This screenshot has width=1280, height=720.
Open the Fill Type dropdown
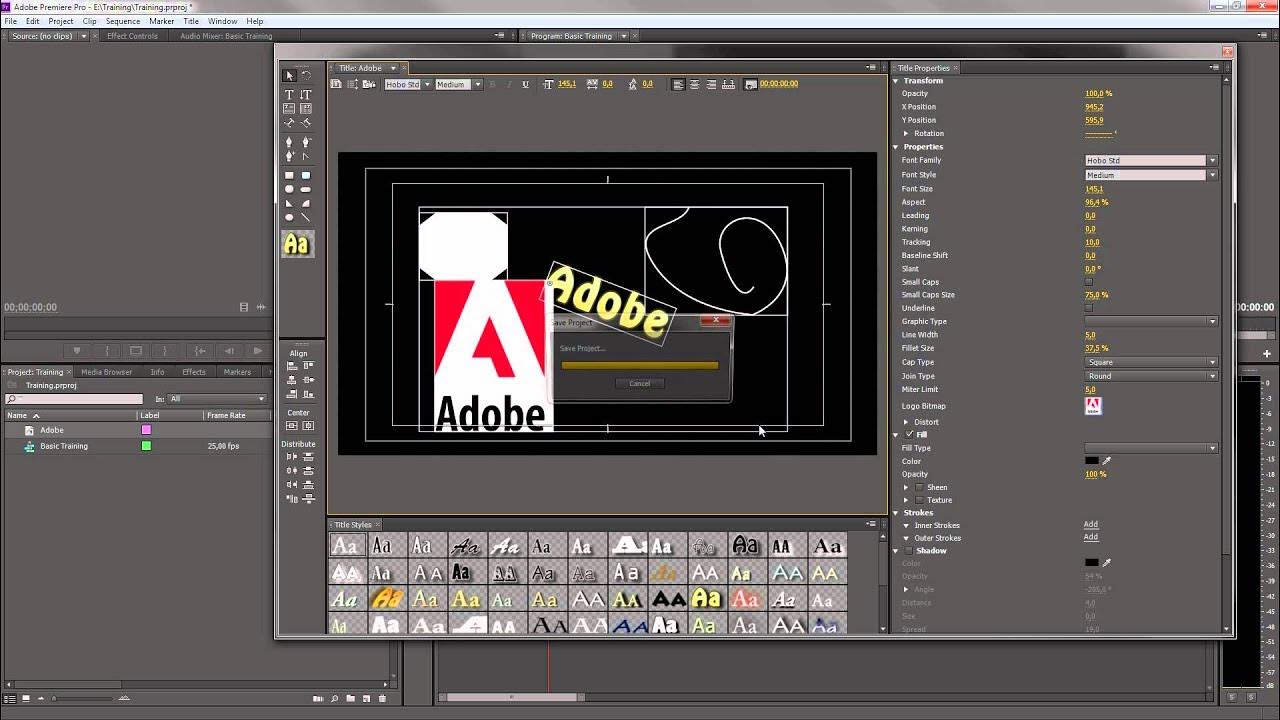pyautogui.click(x=1151, y=448)
